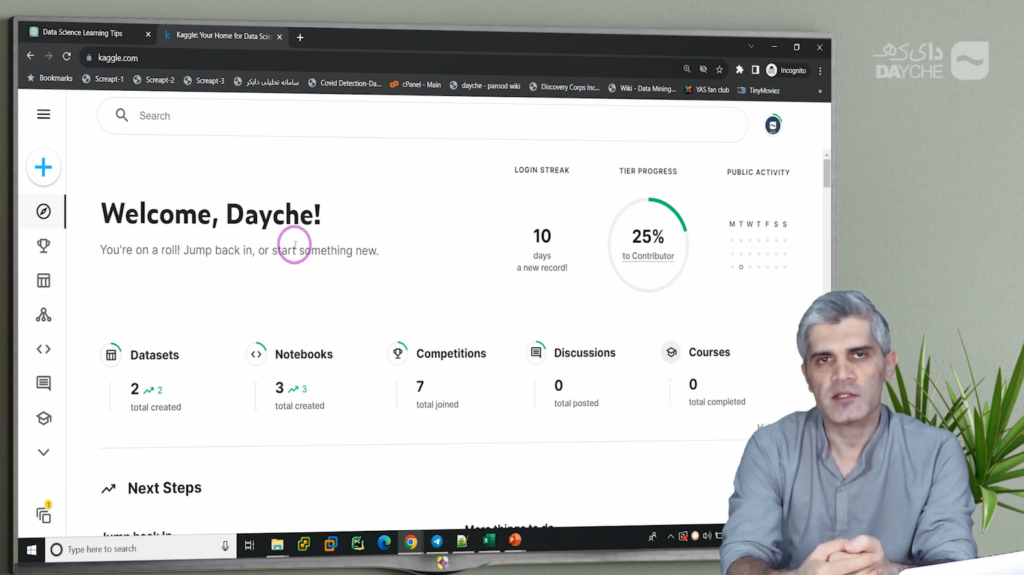Select the compass Home icon in sidebar
Viewport: 1024px width, 575px height.
(43, 211)
